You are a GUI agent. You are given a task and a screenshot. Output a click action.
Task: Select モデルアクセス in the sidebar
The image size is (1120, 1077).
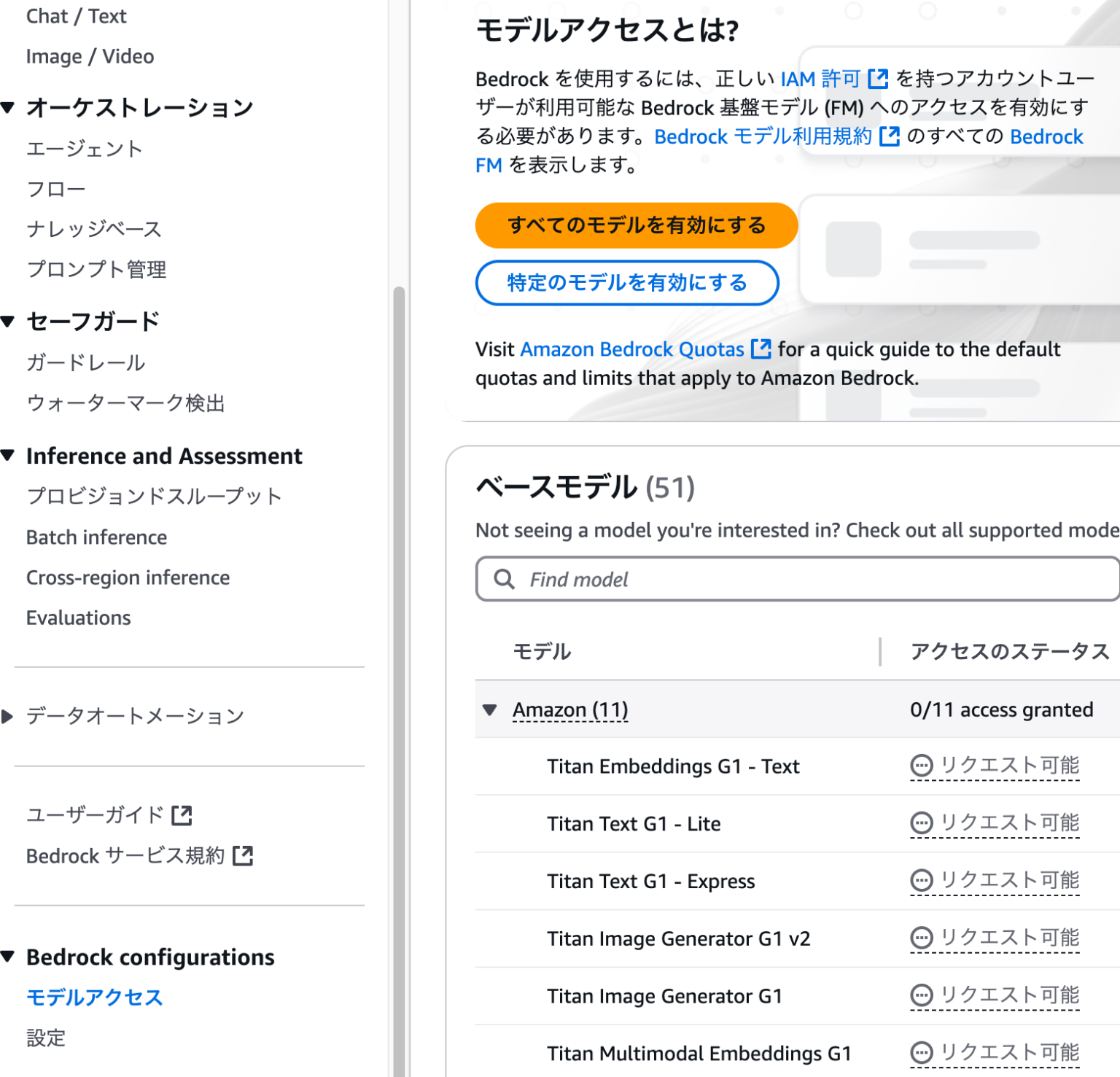click(93, 997)
